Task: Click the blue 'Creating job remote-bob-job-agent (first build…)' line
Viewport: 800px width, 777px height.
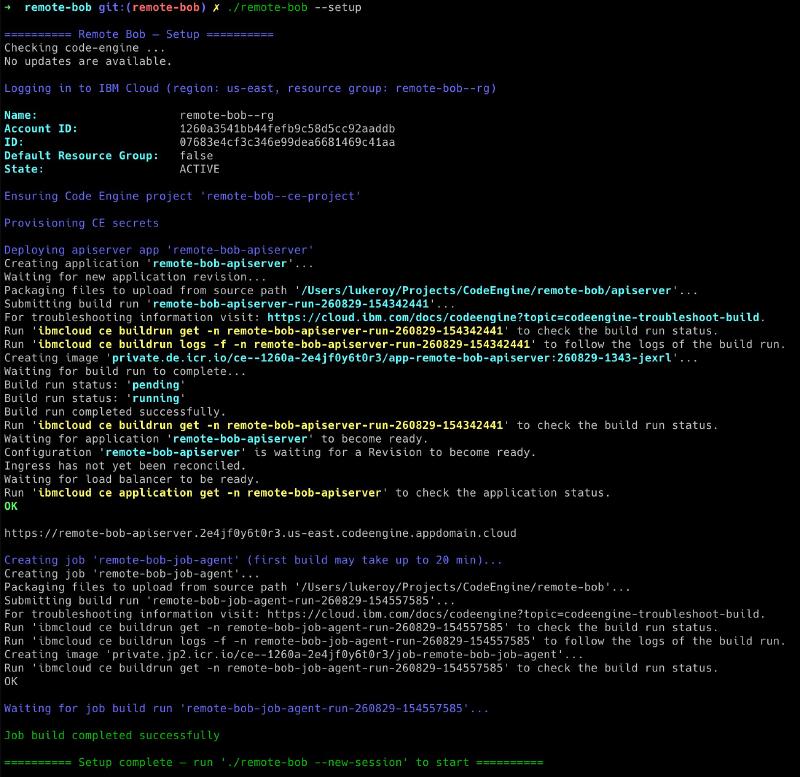Action: (x=253, y=560)
